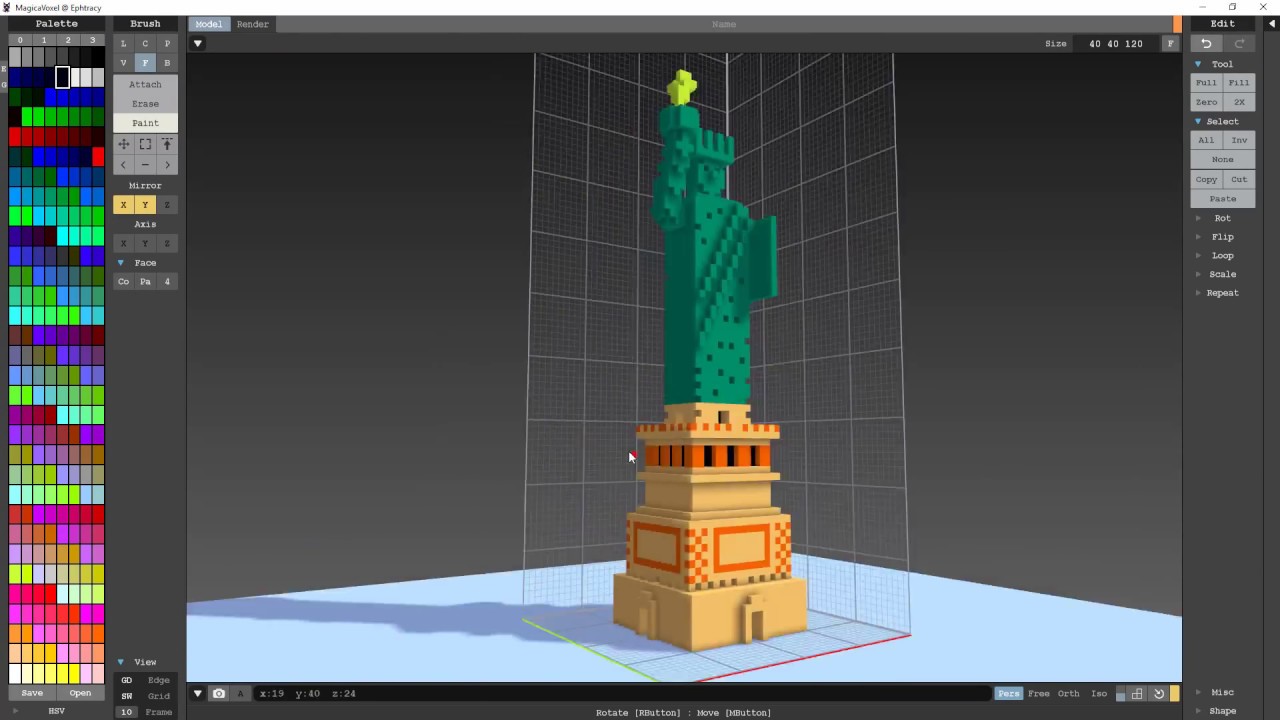Choose Attach brush action
The image size is (1280, 720).
pos(145,84)
